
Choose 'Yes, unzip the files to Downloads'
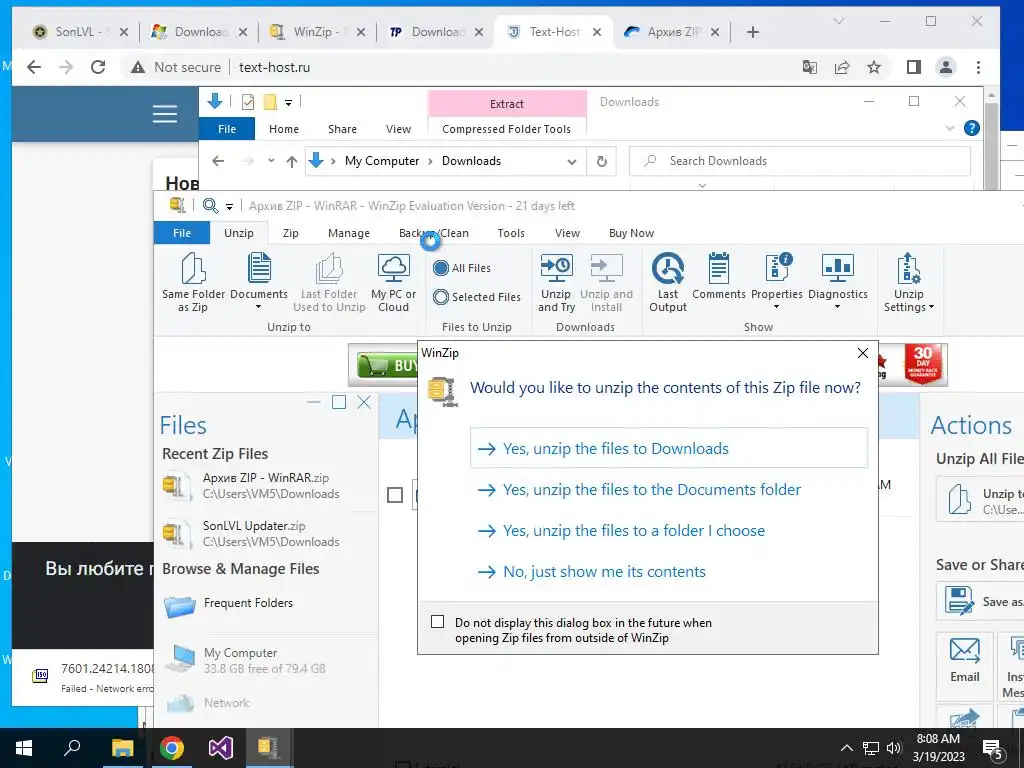point(669,448)
